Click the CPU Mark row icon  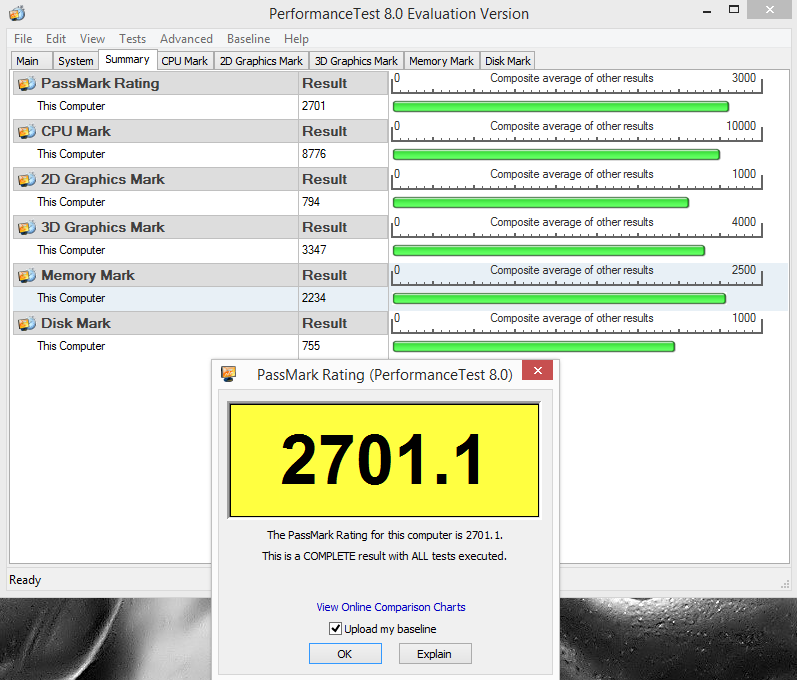pyautogui.click(x=27, y=132)
